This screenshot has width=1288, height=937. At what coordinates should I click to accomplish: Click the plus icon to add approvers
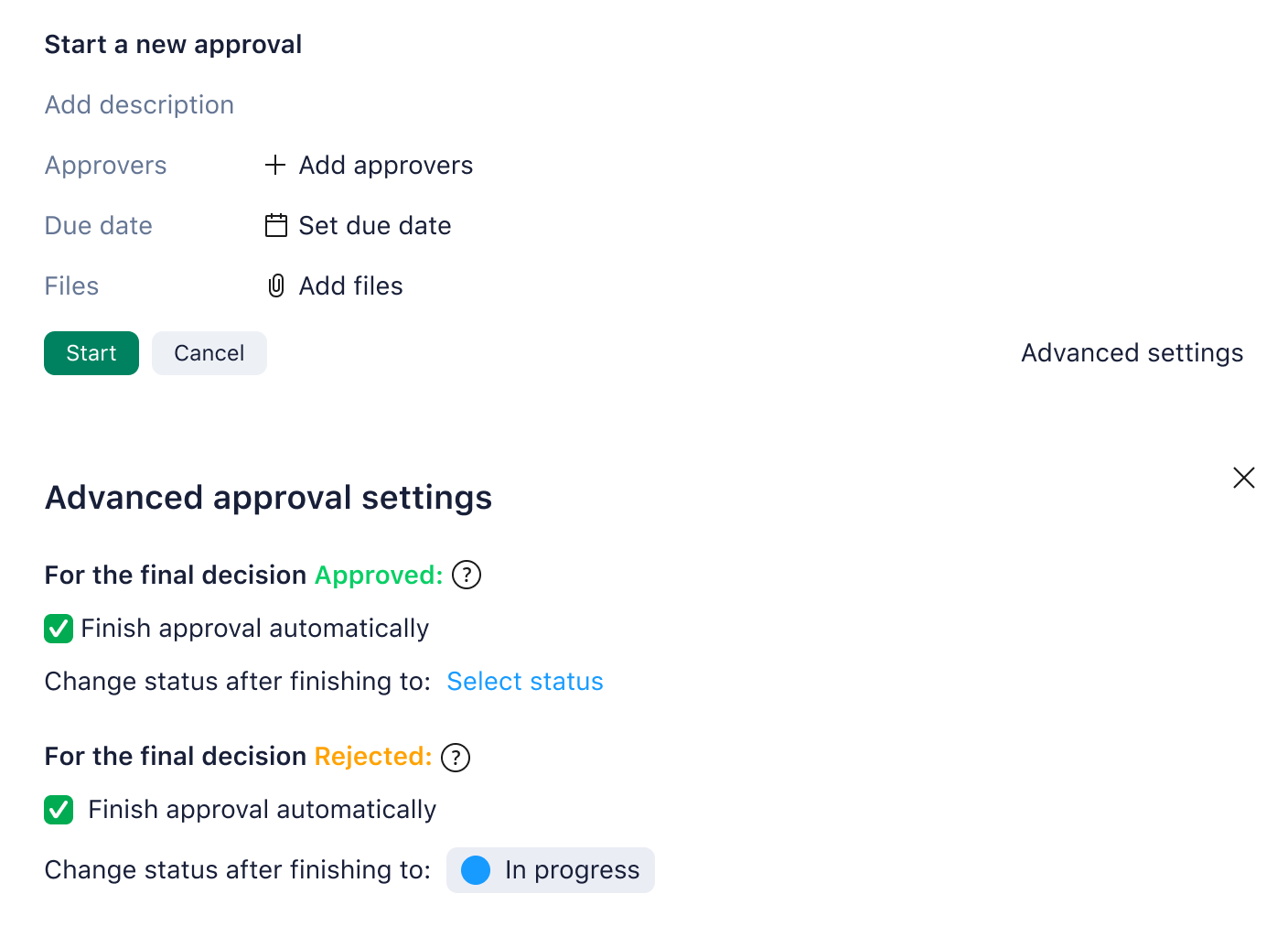[x=274, y=165]
